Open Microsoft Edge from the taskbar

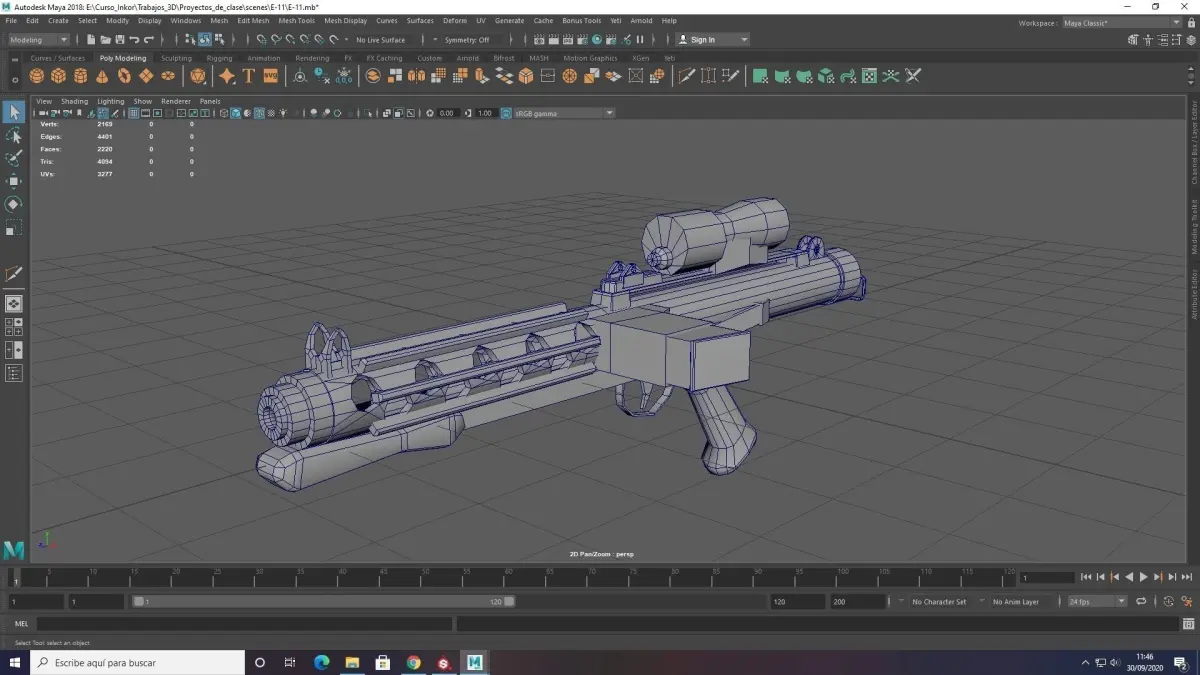click(321, 662)
